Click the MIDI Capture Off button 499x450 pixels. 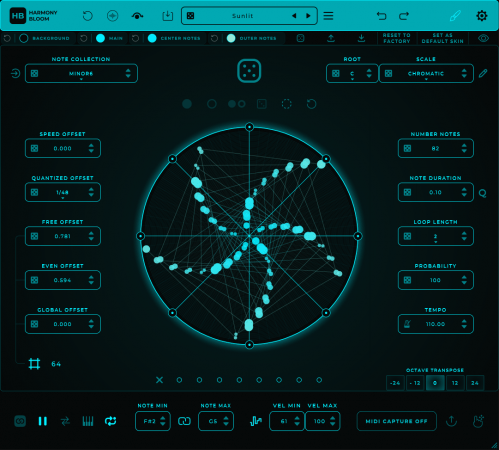396,421
